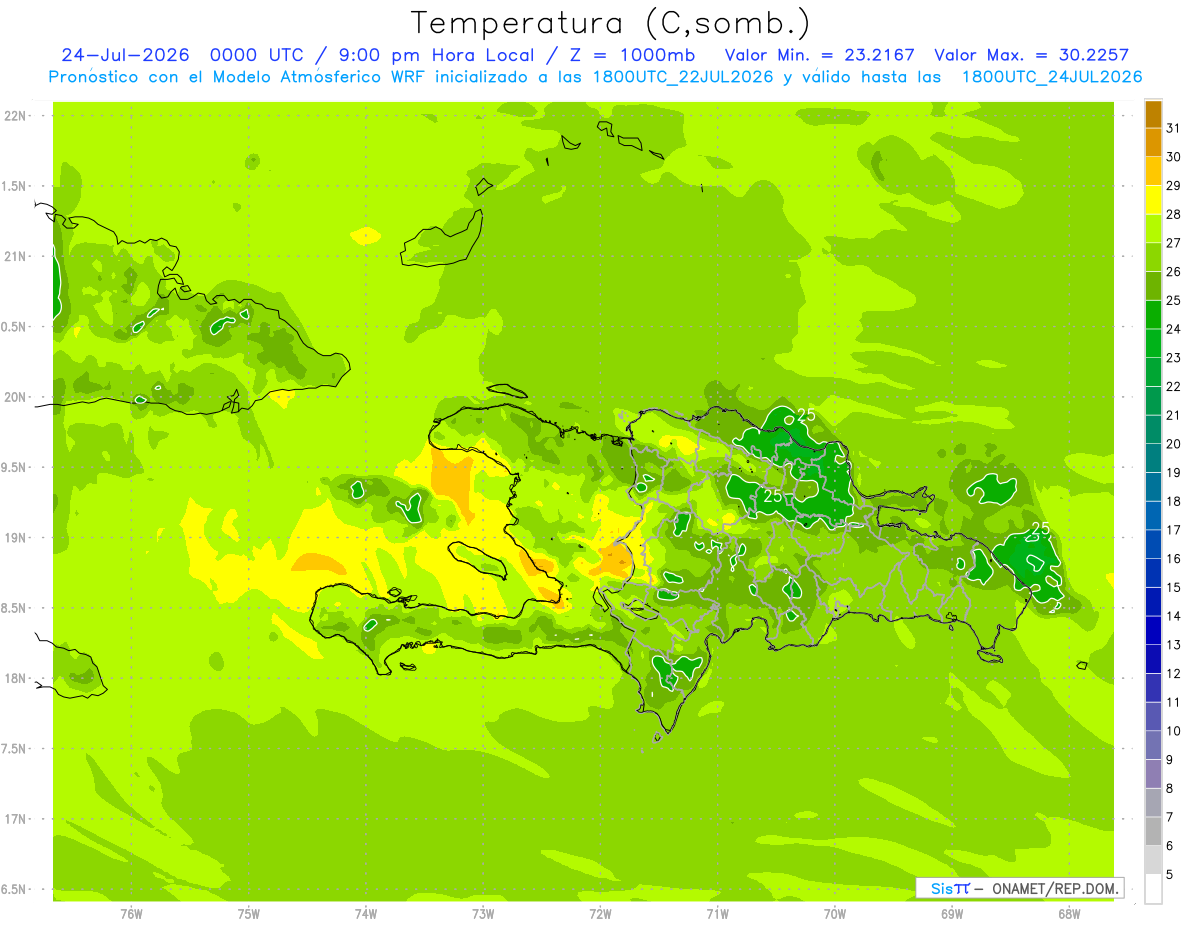Click the '22N' latitude axis label

15,116
